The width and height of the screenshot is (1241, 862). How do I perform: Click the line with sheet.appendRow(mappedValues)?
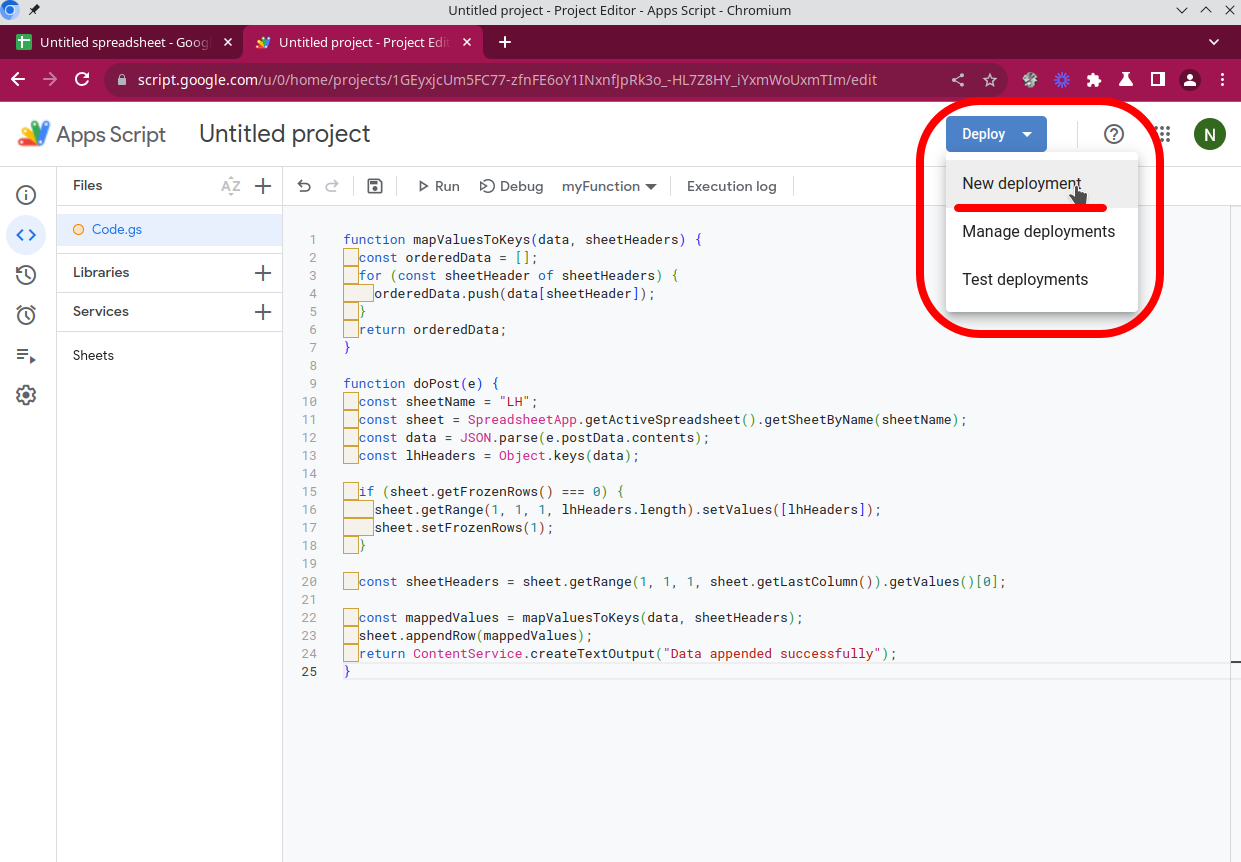pyautogui.click(x=475, y=636)
